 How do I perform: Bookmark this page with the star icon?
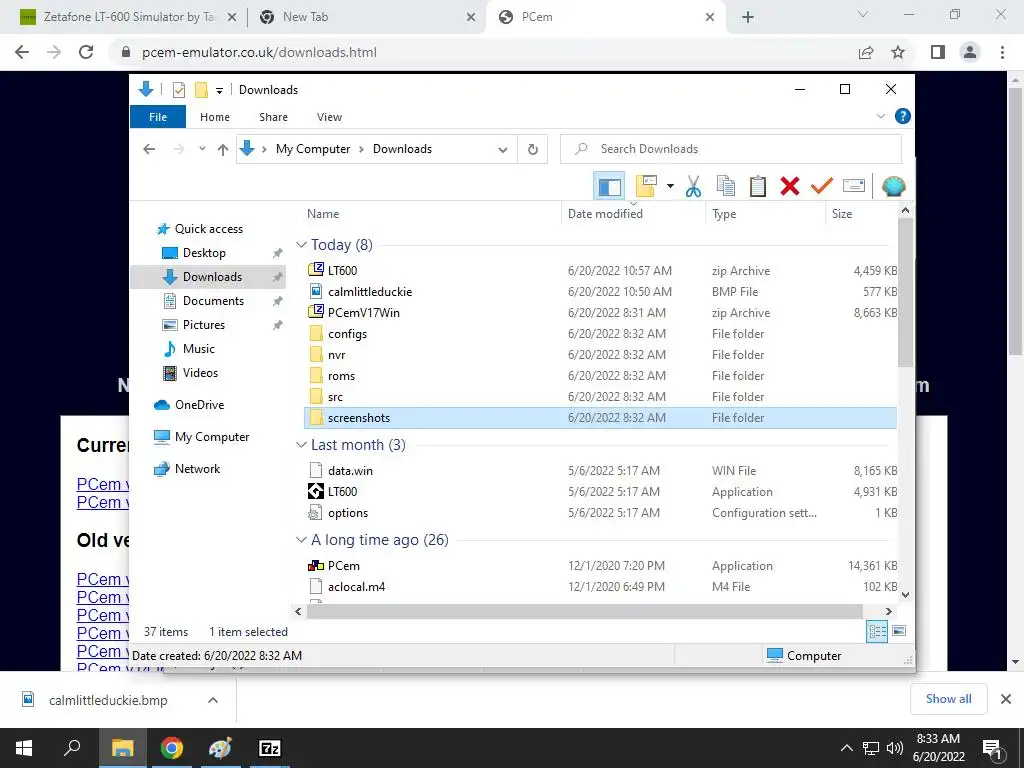(899, 52)
